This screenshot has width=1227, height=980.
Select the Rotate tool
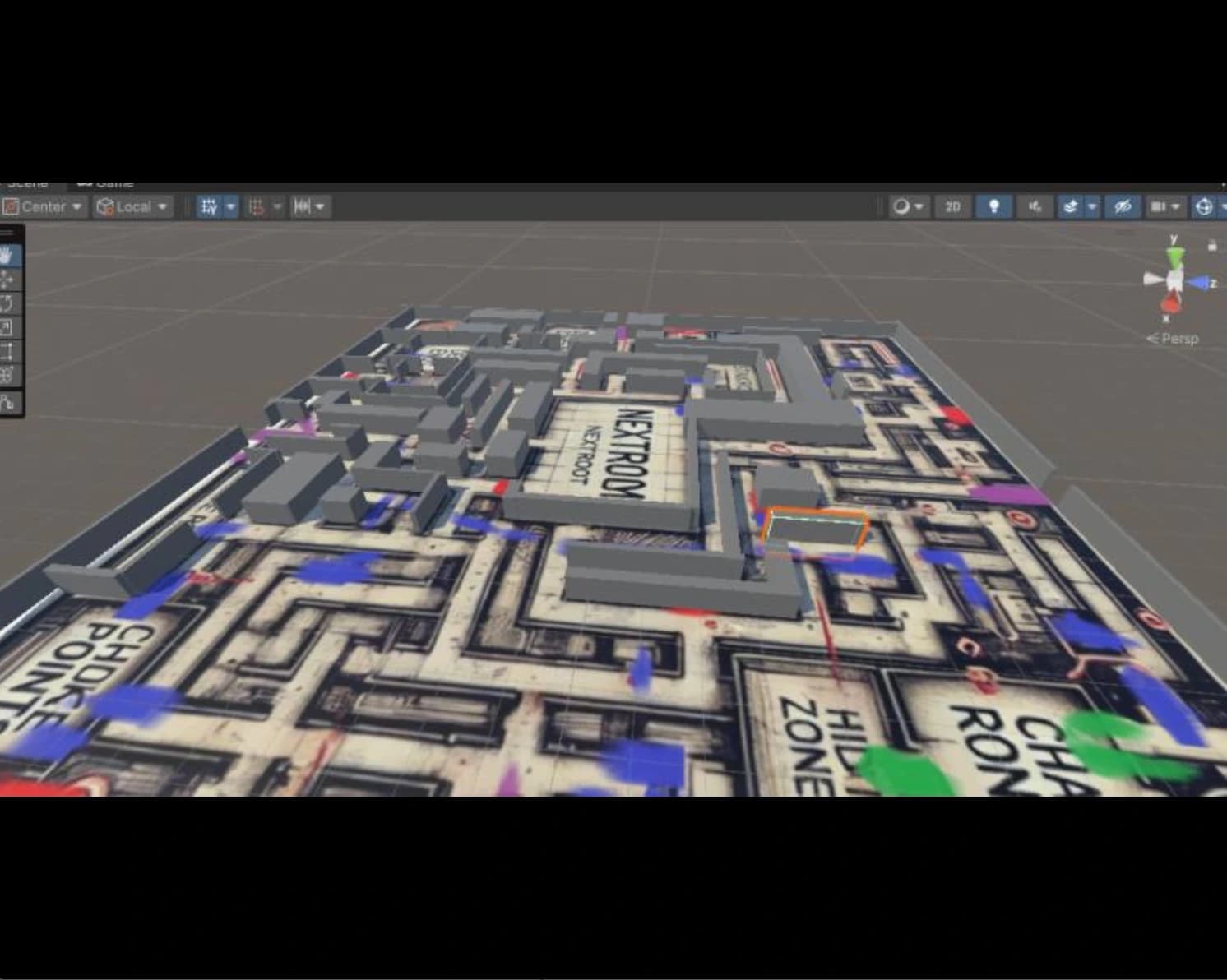click(10, 303)
